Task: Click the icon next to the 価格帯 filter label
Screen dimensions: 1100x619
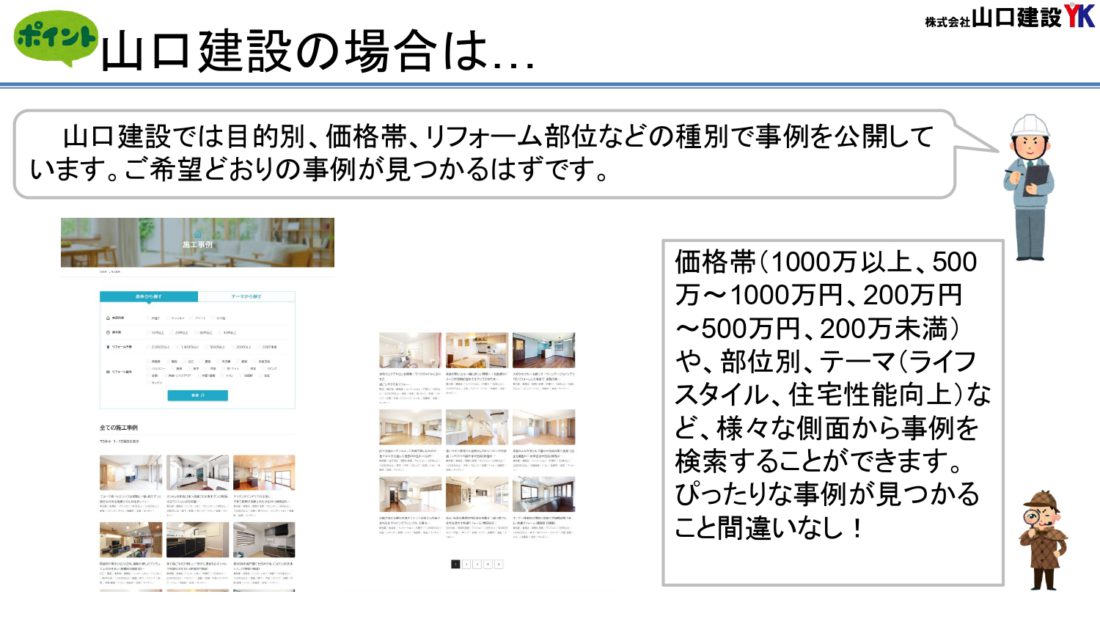Action: pyautogui.click(x=107, y=330)
